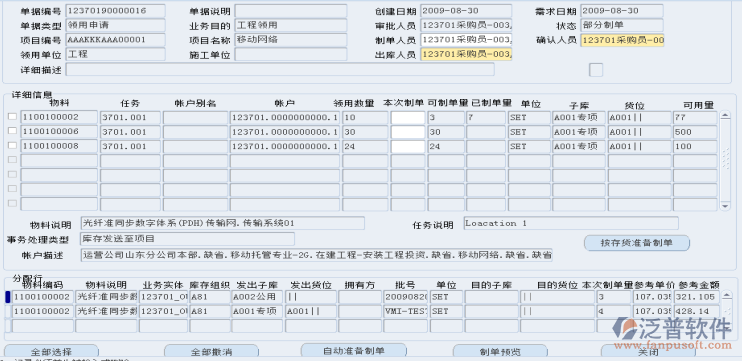Image resolution: width=742 pixels, height=361 pixels.
Task: Click the 确认人员 yellow field
Action: pyautogui.click(x=622, y=40)
